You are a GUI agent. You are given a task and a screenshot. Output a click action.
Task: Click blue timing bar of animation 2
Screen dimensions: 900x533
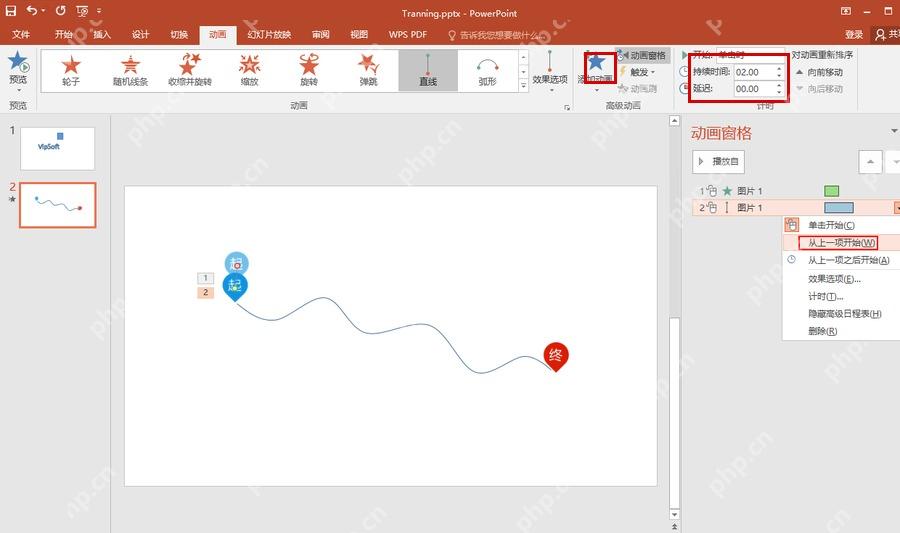pos(839,208)
